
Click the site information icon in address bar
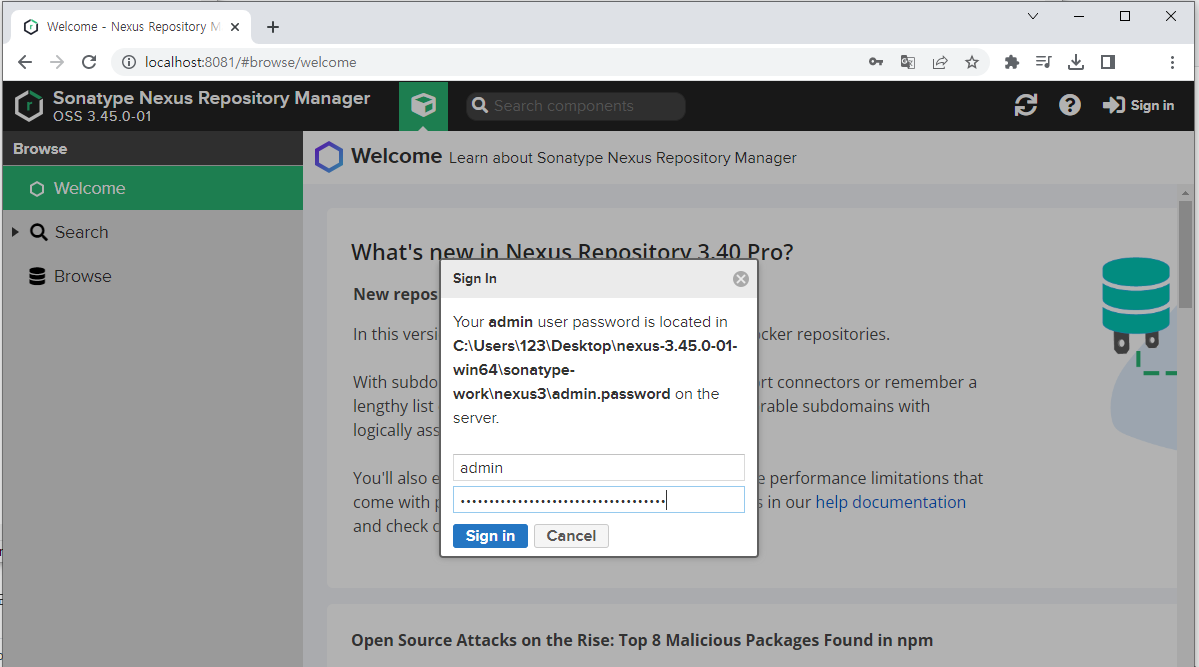click(x=129, y=62)
